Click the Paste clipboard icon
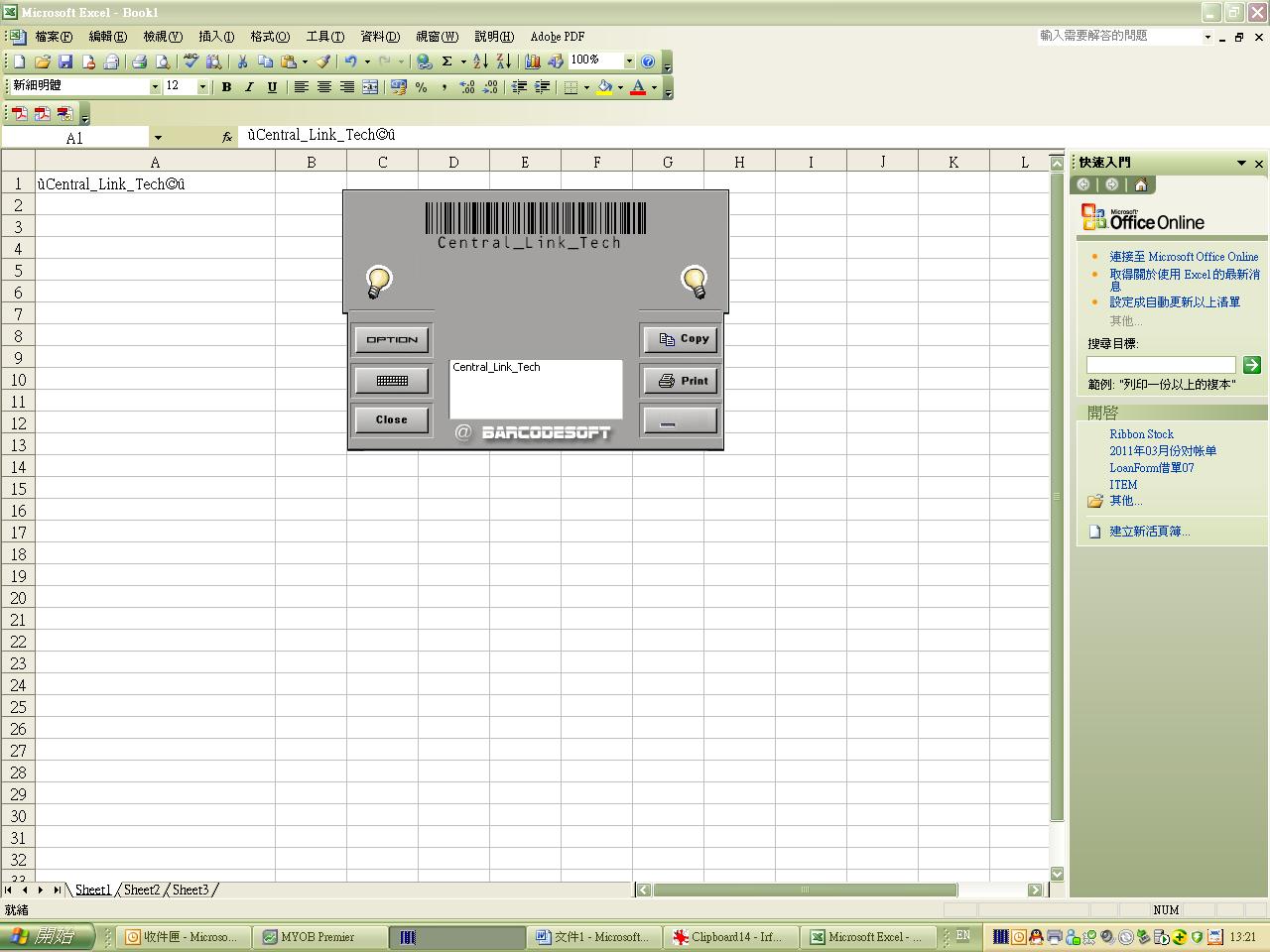Image resolution: width=1270 pixels, height=952 pixels. tap(288, 61)
